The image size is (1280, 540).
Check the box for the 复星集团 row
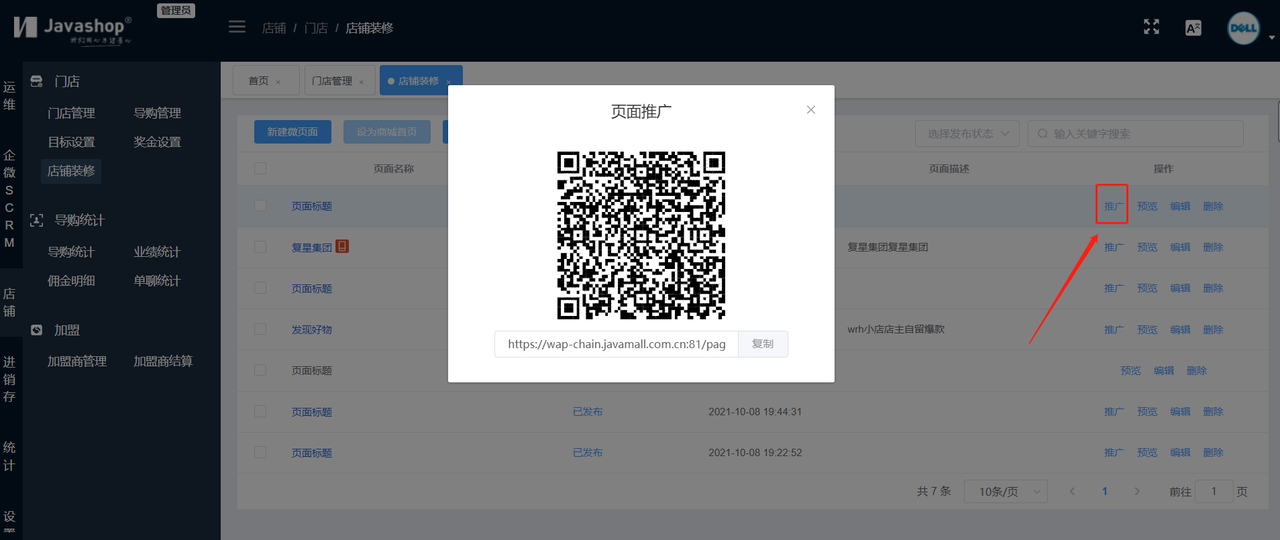click(x=261, y=247)
